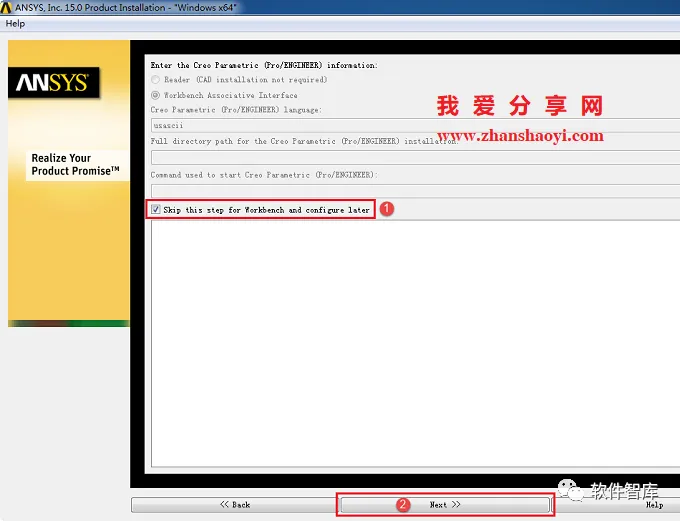
Task: Click 'Enter the Creo Parametric (Pro/ENGINEER) information' heading
Action: (264, 66)
